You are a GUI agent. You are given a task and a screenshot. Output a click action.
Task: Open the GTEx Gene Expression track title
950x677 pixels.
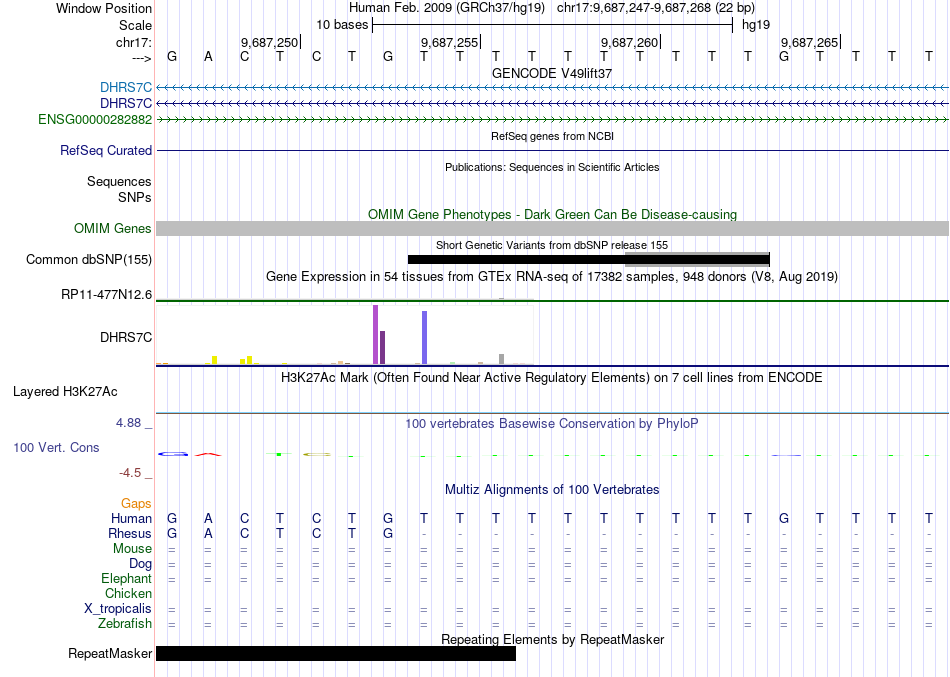[x=552, y=277]
